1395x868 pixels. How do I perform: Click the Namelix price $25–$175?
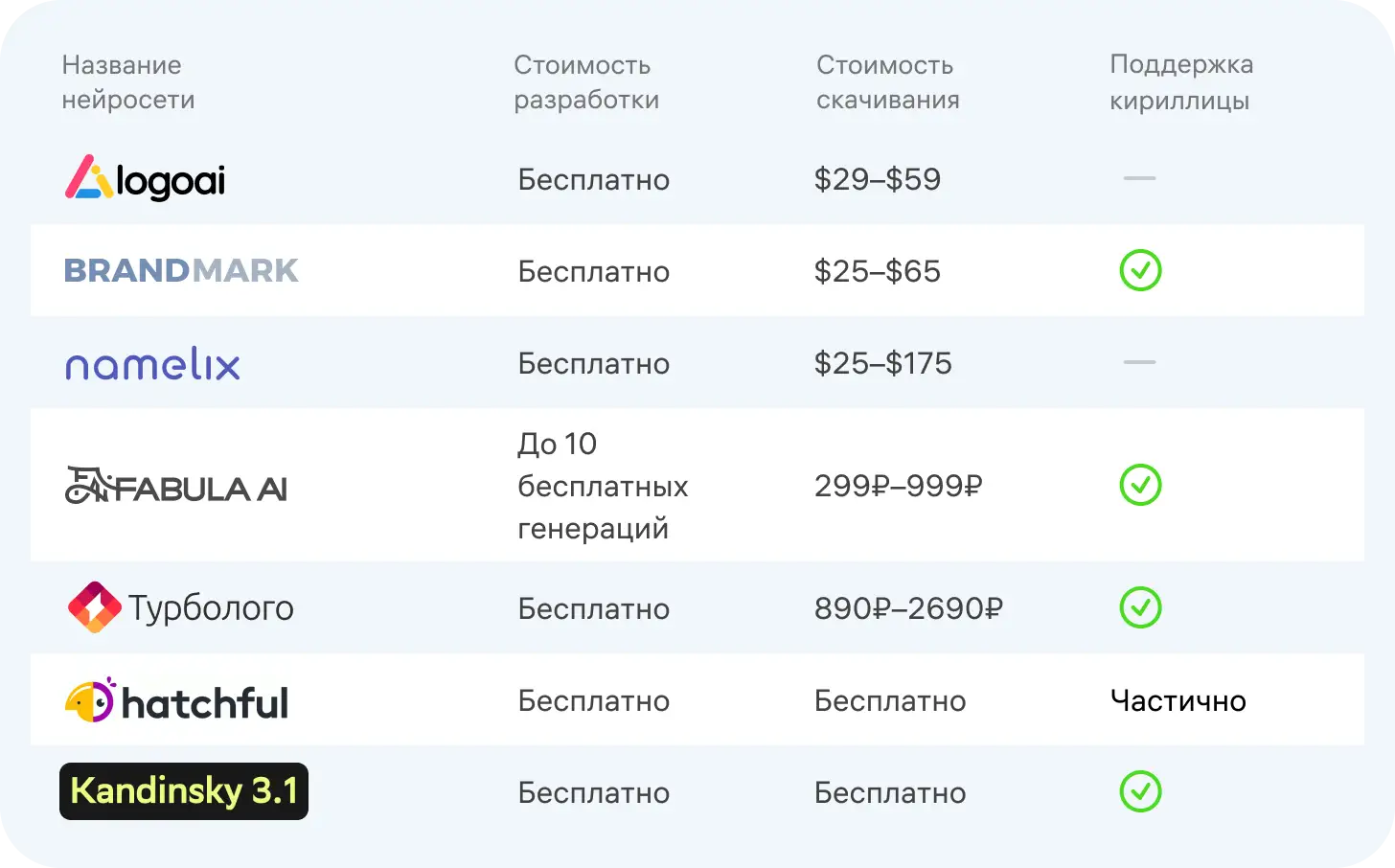tap(882, 363)
